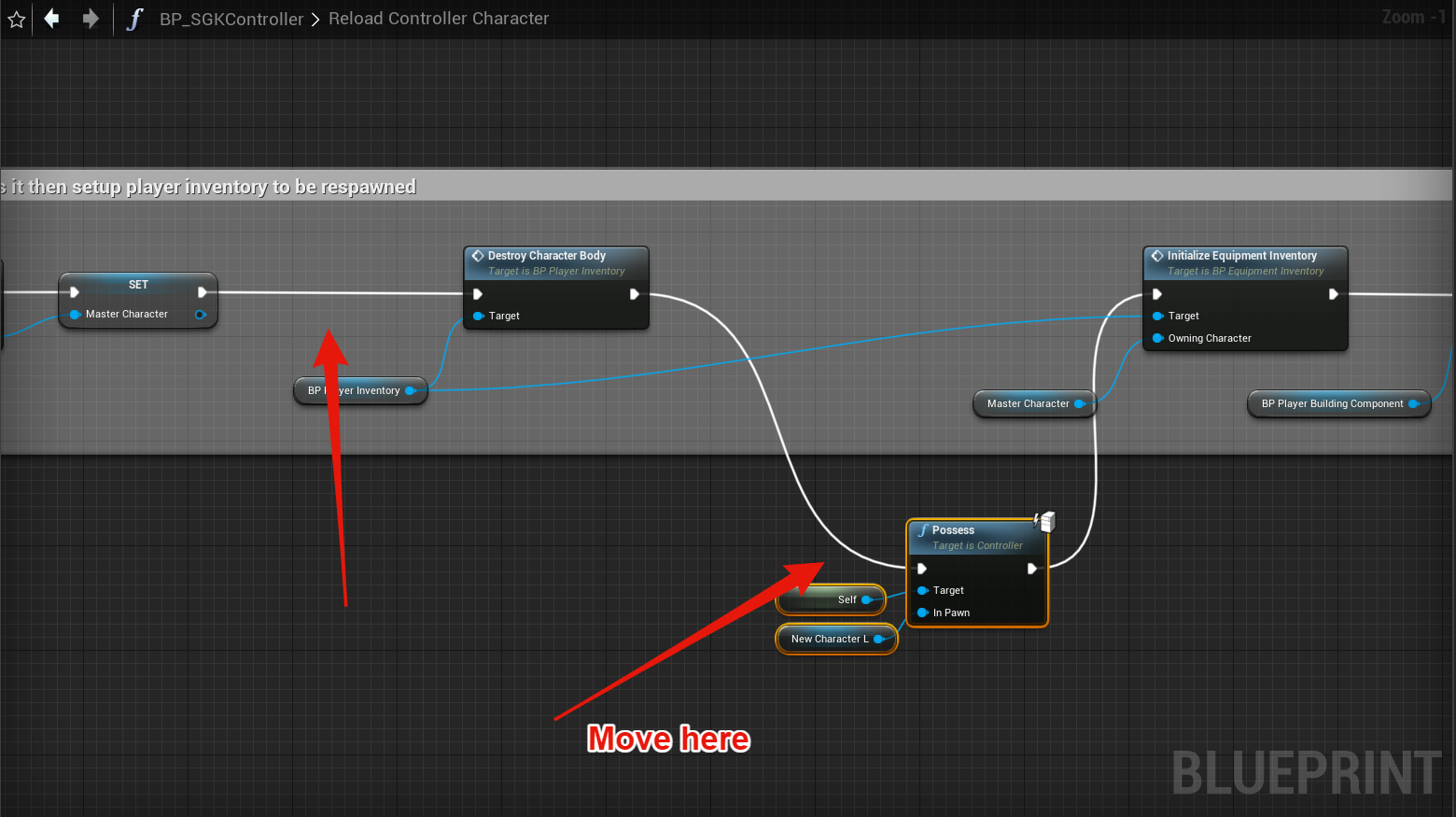Viewport: 1456px width, 817px height.
Task: Click the SET node's execution input pin
Action: pyautogui.click(x=75, y=292)
